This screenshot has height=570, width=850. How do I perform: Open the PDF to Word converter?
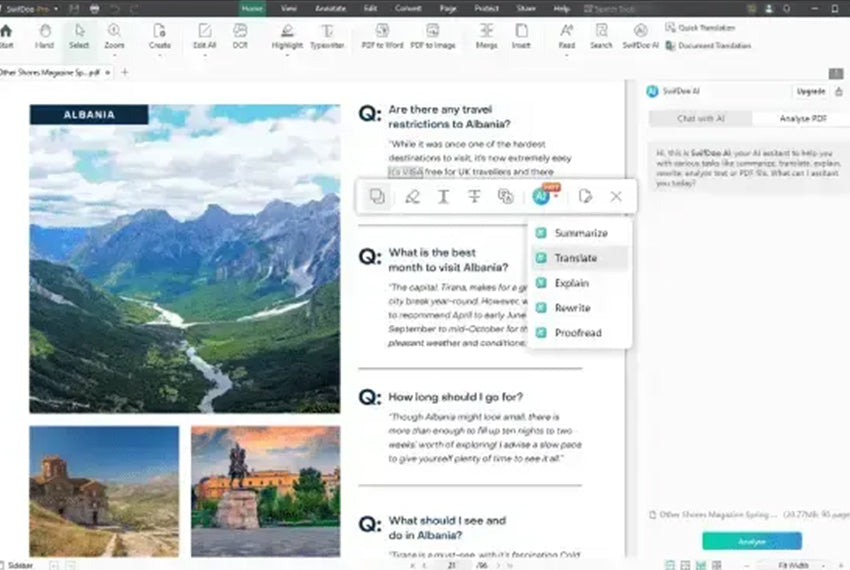tap(380, 36)
